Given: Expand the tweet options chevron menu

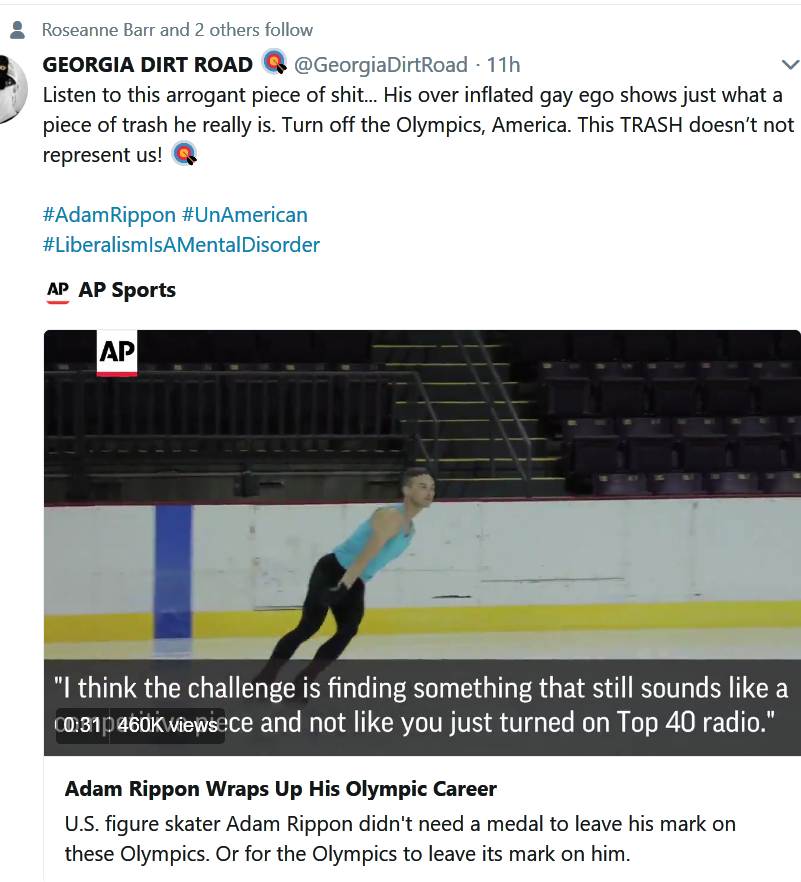Looking at the screenshot, I should [789, 65].
